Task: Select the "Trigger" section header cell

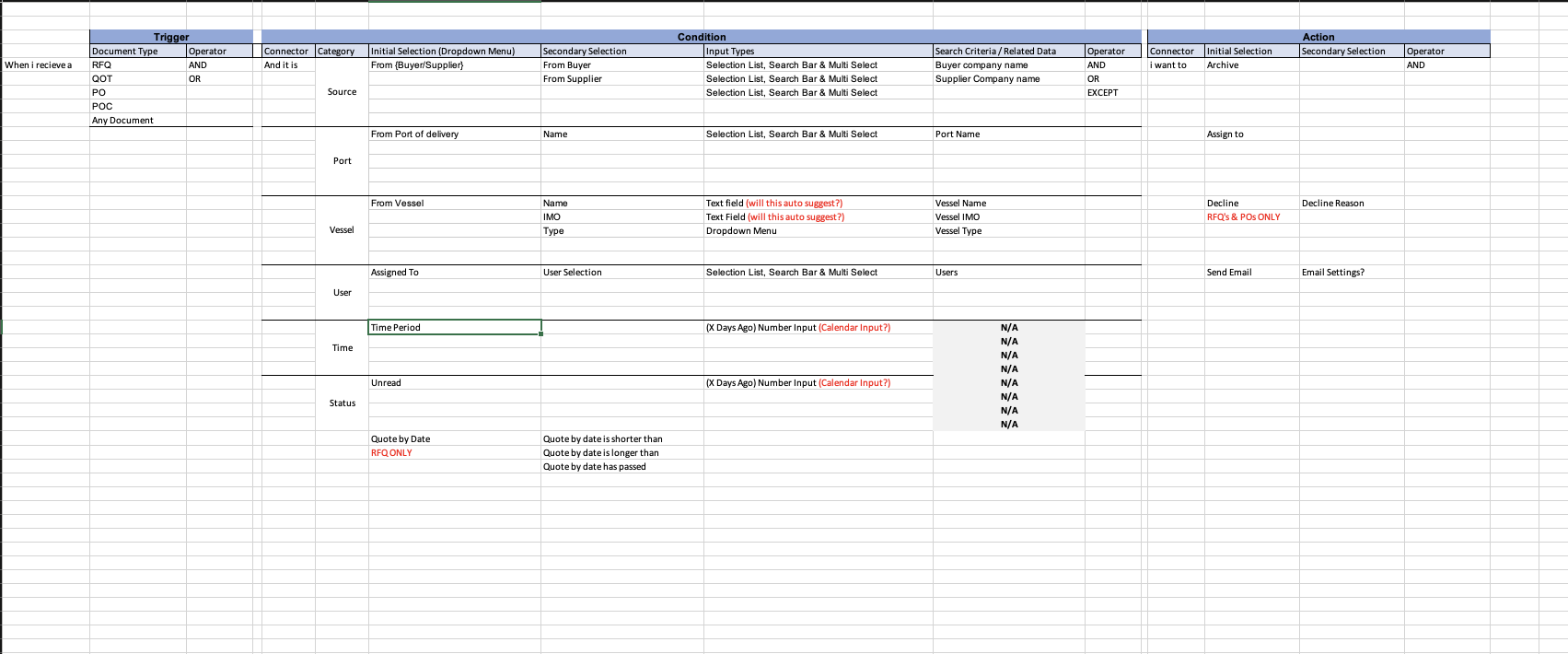Action: tap(171, 37)
